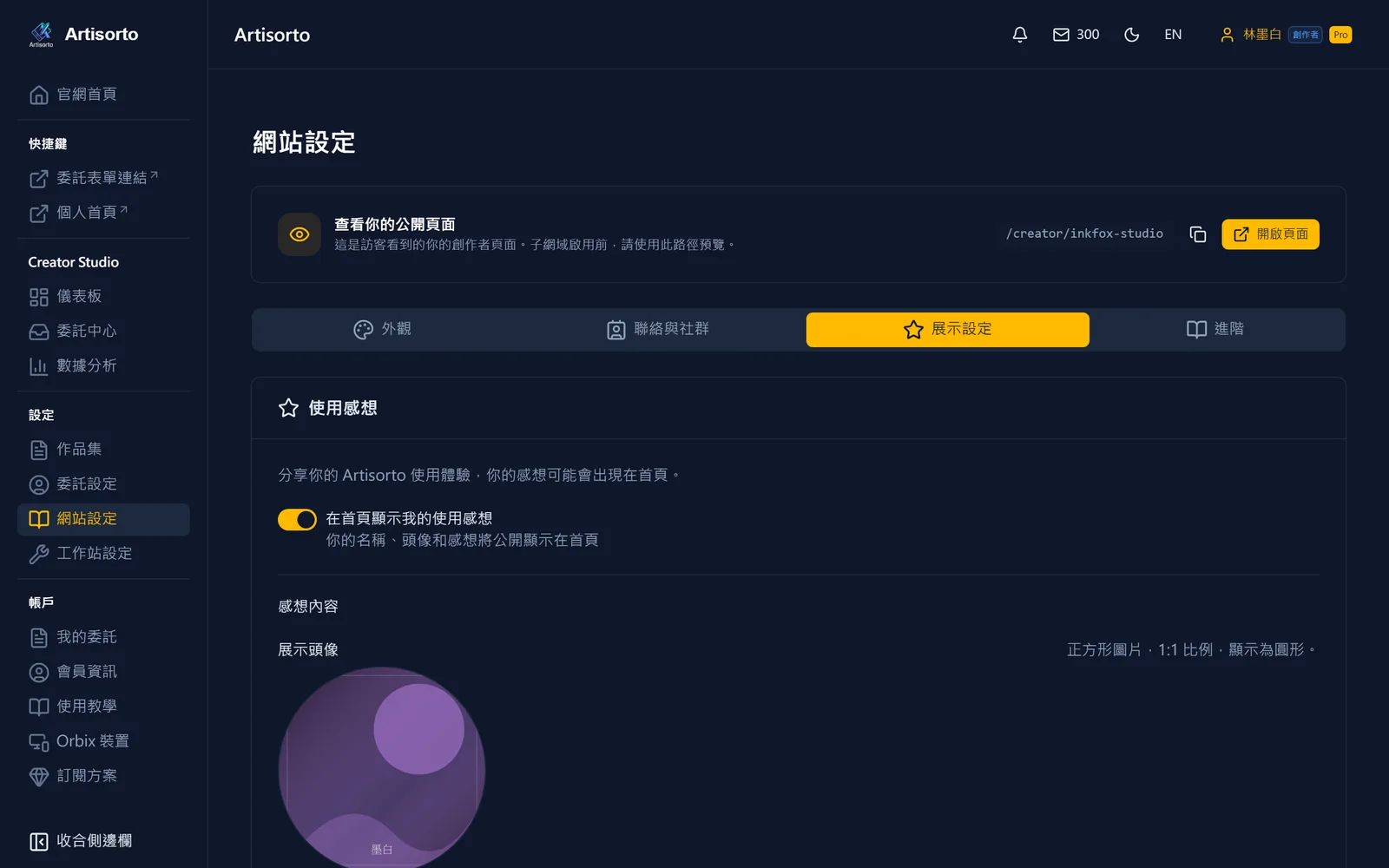Click the 感想內容 label
The width and height of the screenshot is (1389, 868).
308,606
